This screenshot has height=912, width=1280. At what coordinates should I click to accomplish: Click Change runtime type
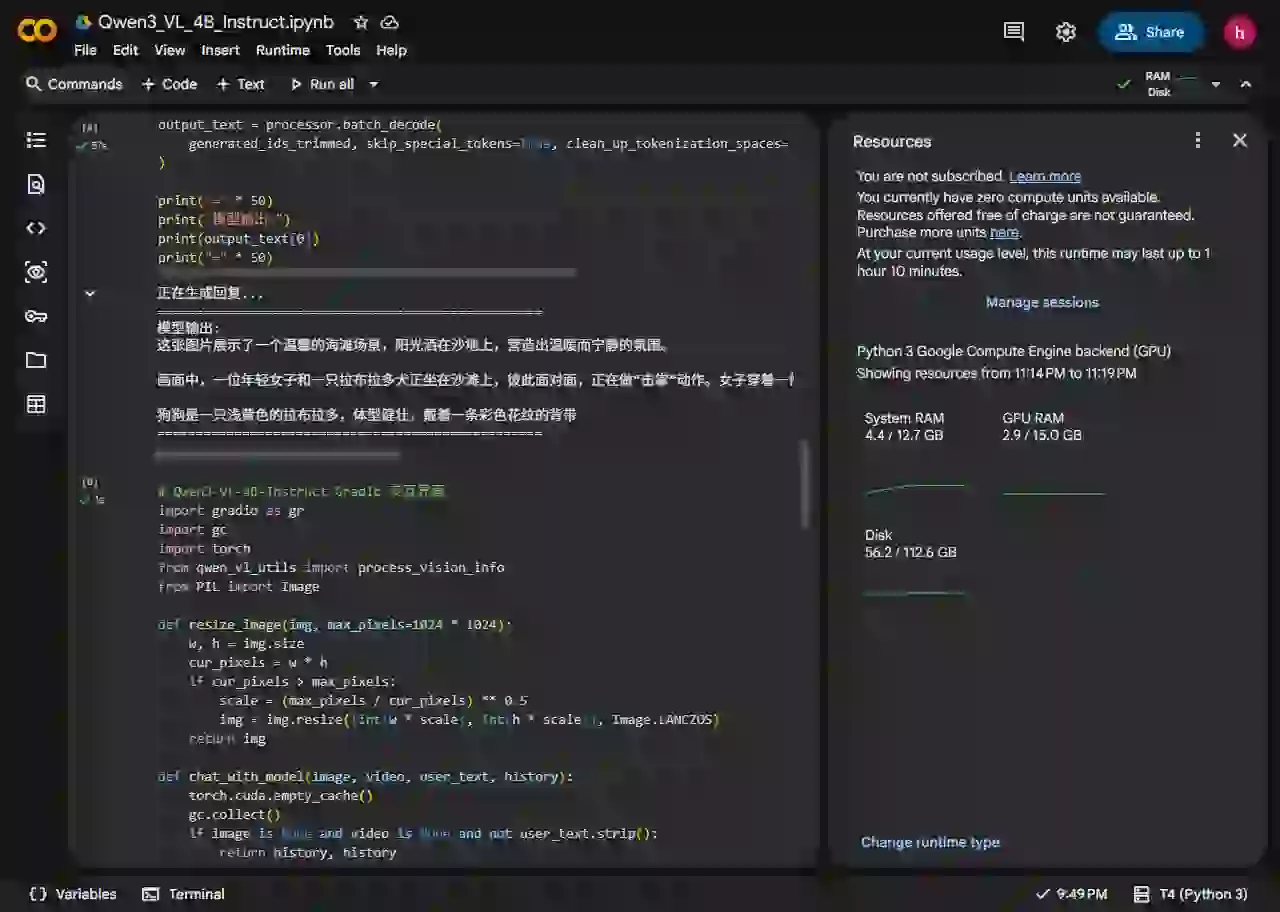pos(930,842)
